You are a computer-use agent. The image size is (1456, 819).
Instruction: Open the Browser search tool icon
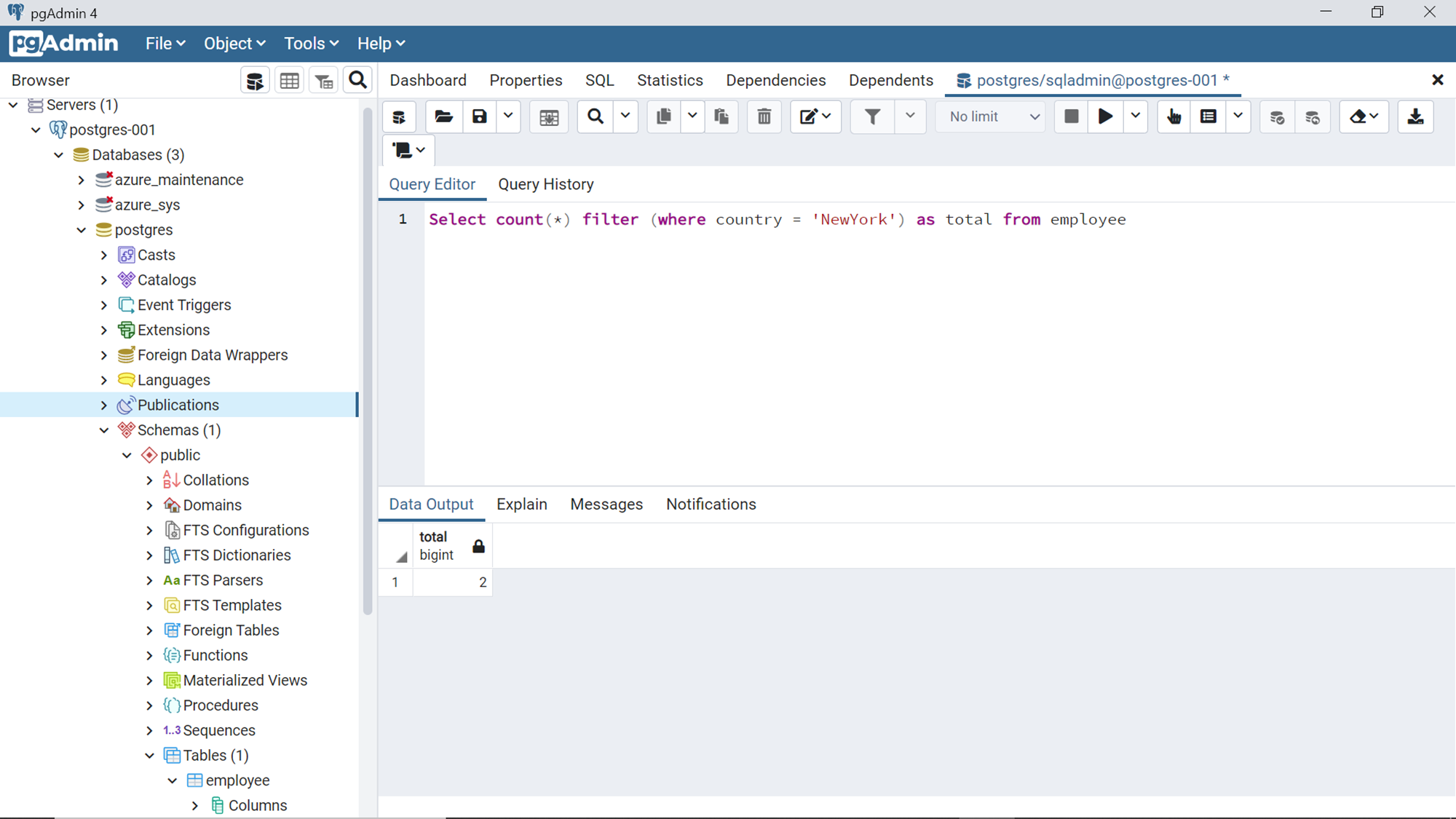coord(357,79)
